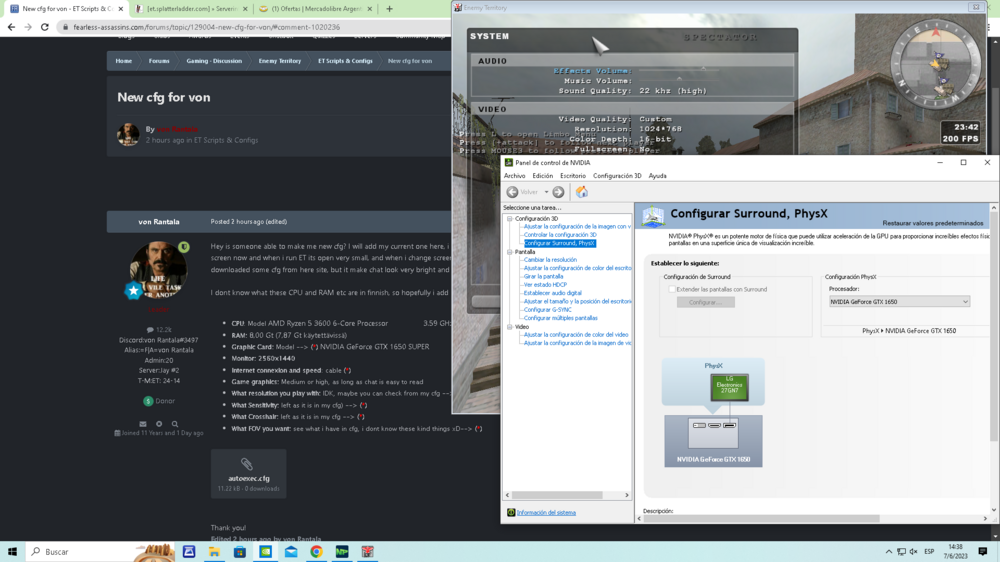Click the LG Electronics 27GN7 display box
This screenshot has height=562, width=1000.
729,387
